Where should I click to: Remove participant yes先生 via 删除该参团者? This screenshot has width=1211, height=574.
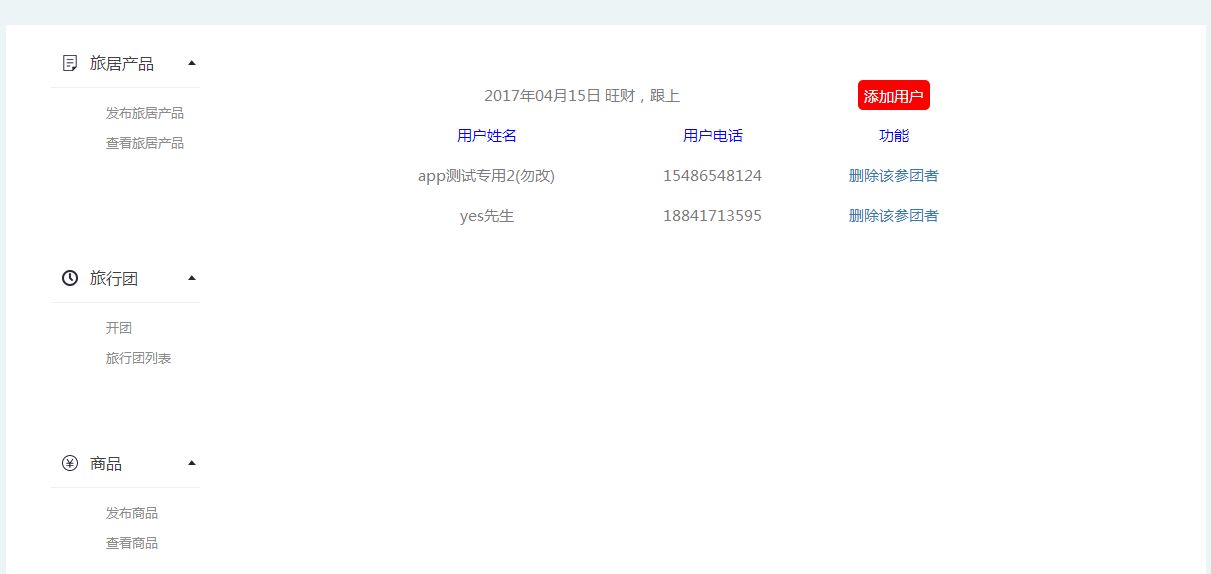pyautogui.click(x=893, y=216)
